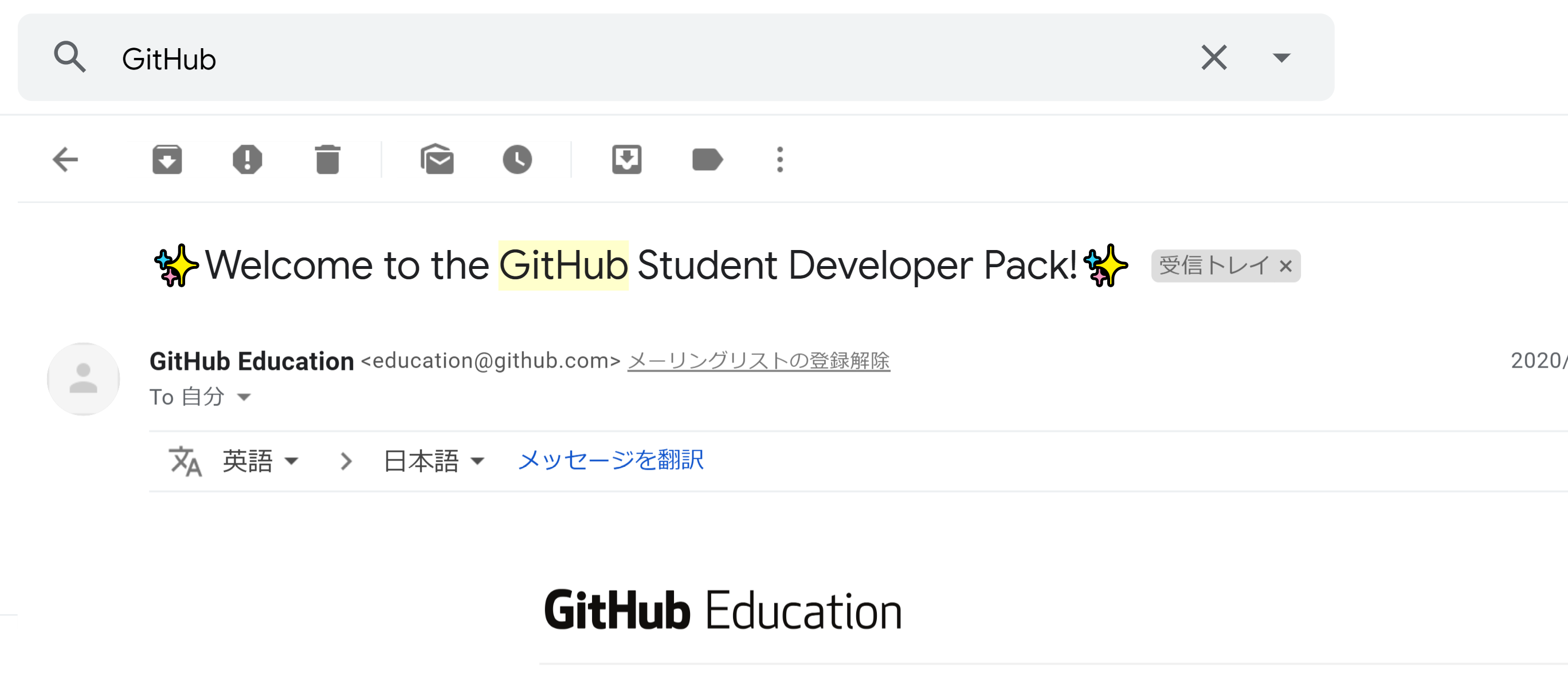1568x699 pixels.
Task: Click the search magnifier icon
Action: click(x=69, y=58)
